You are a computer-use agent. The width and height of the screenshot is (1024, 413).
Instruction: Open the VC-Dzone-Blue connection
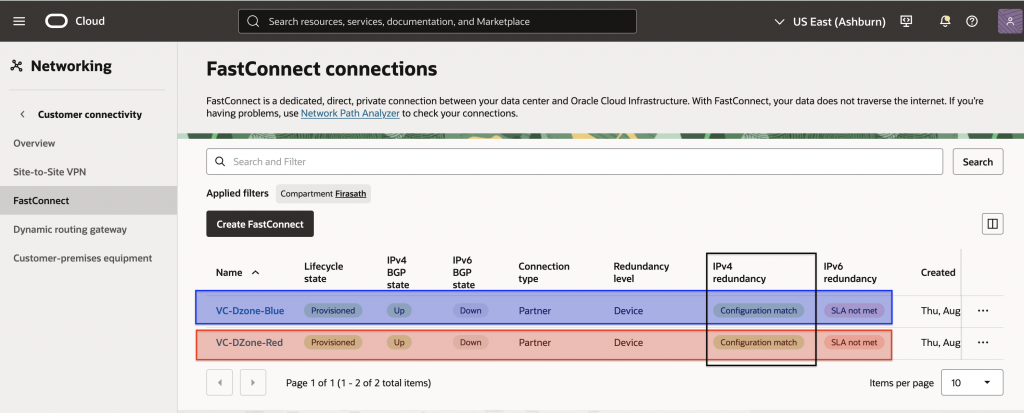tap(250, 311)
